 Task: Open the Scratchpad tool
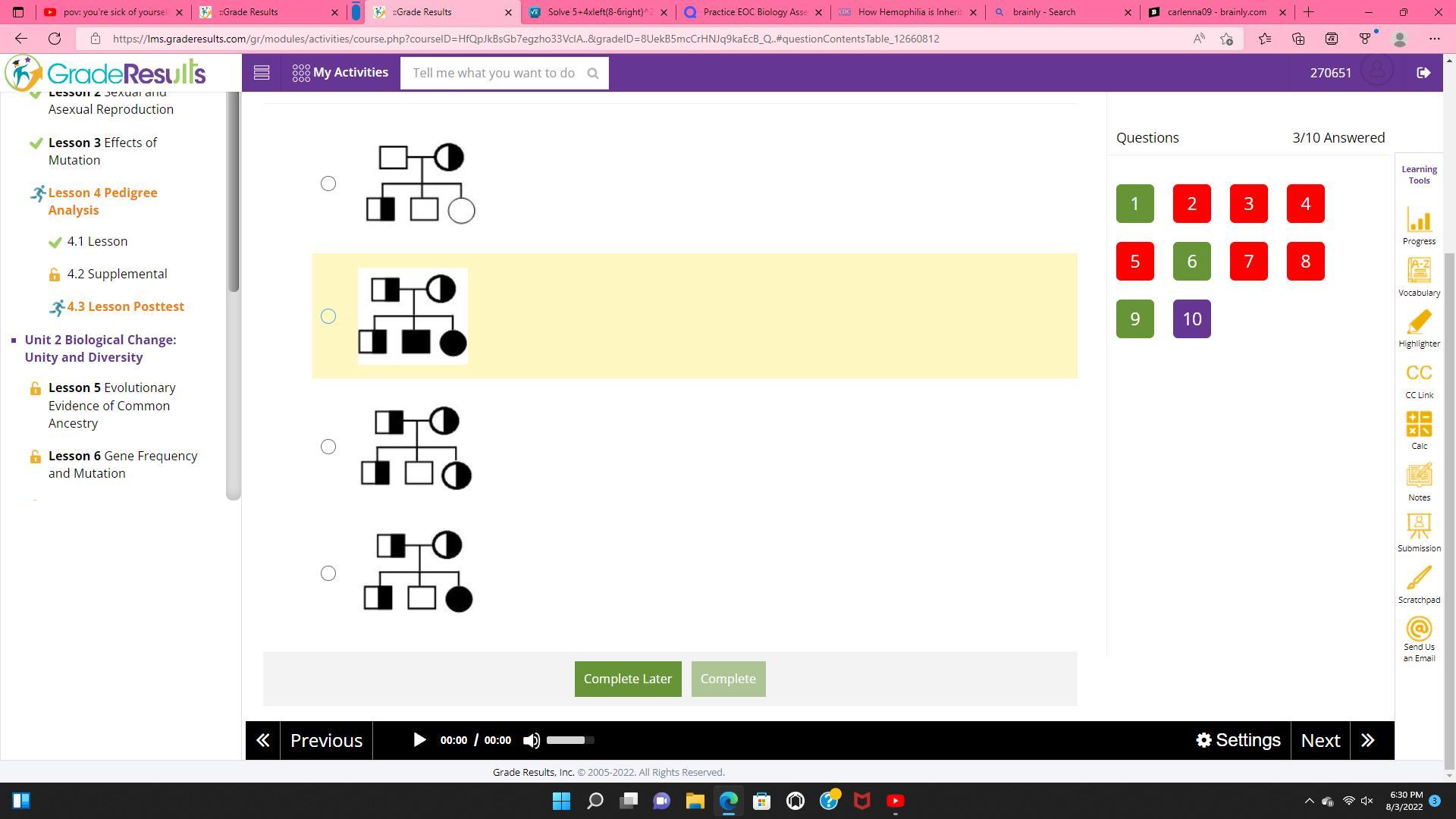coord(1418,583)
